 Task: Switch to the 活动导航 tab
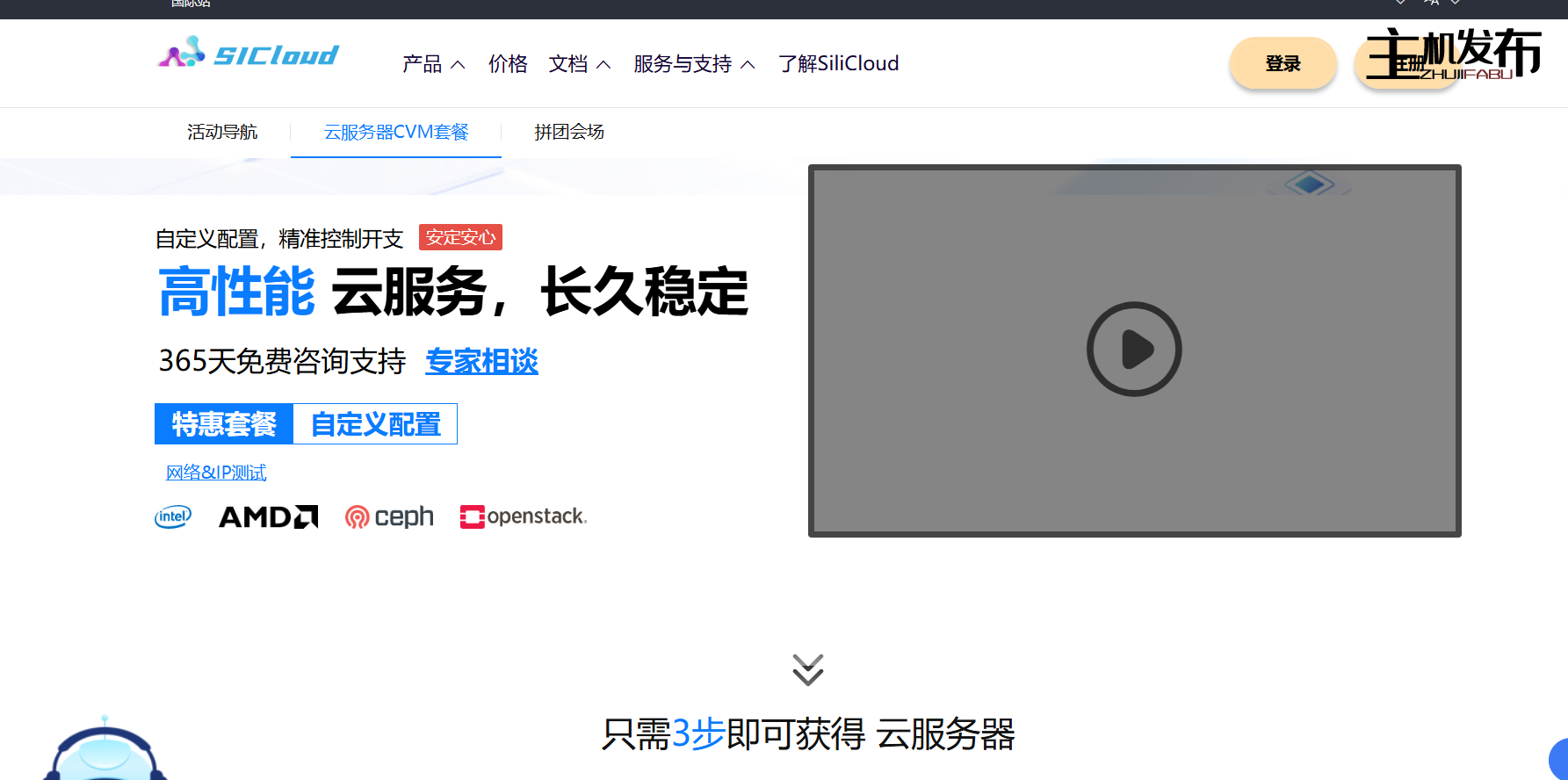(x=222, y=132)
